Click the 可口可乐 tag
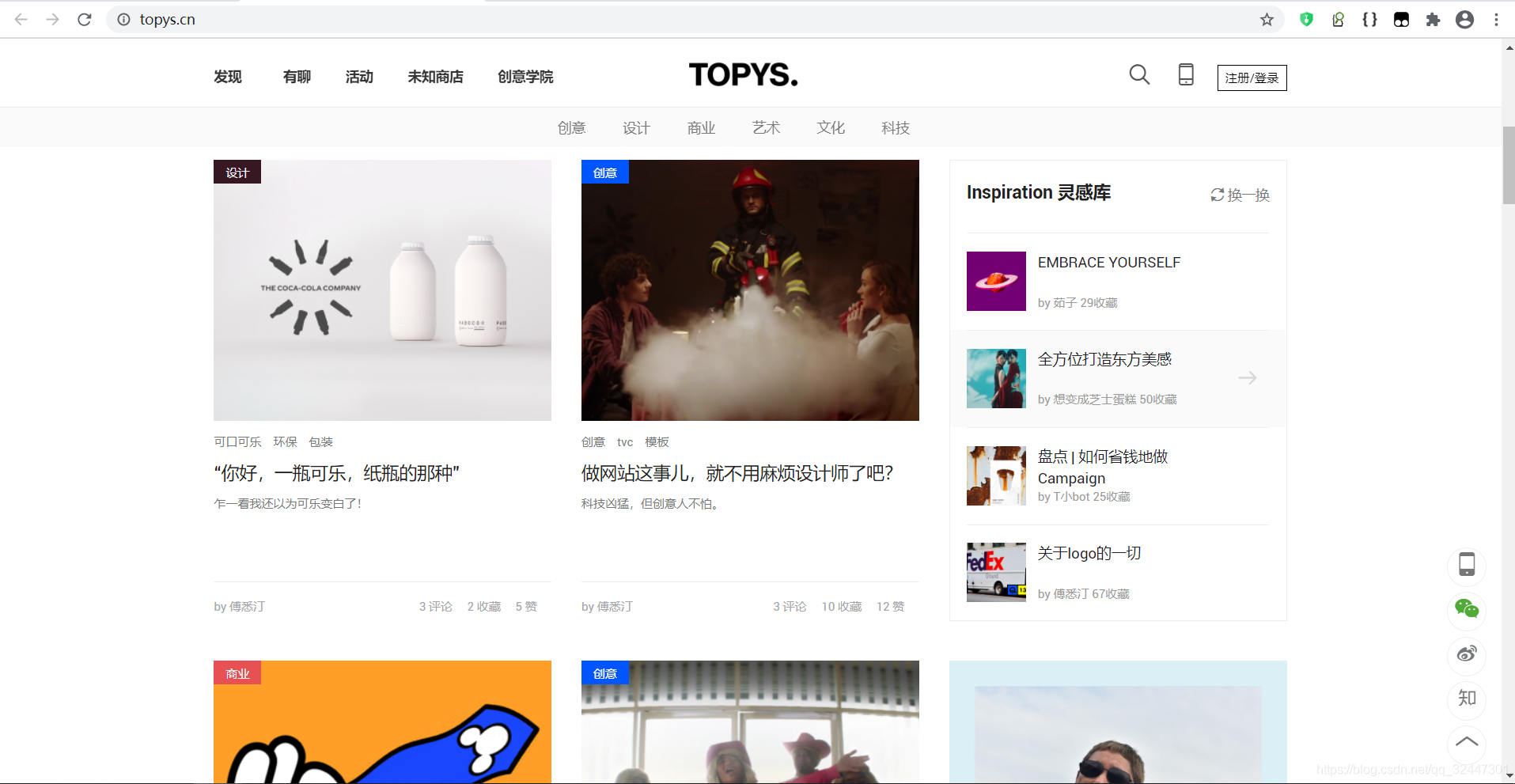This screenshot has width=1515, height=784. [x=237, y=441]
